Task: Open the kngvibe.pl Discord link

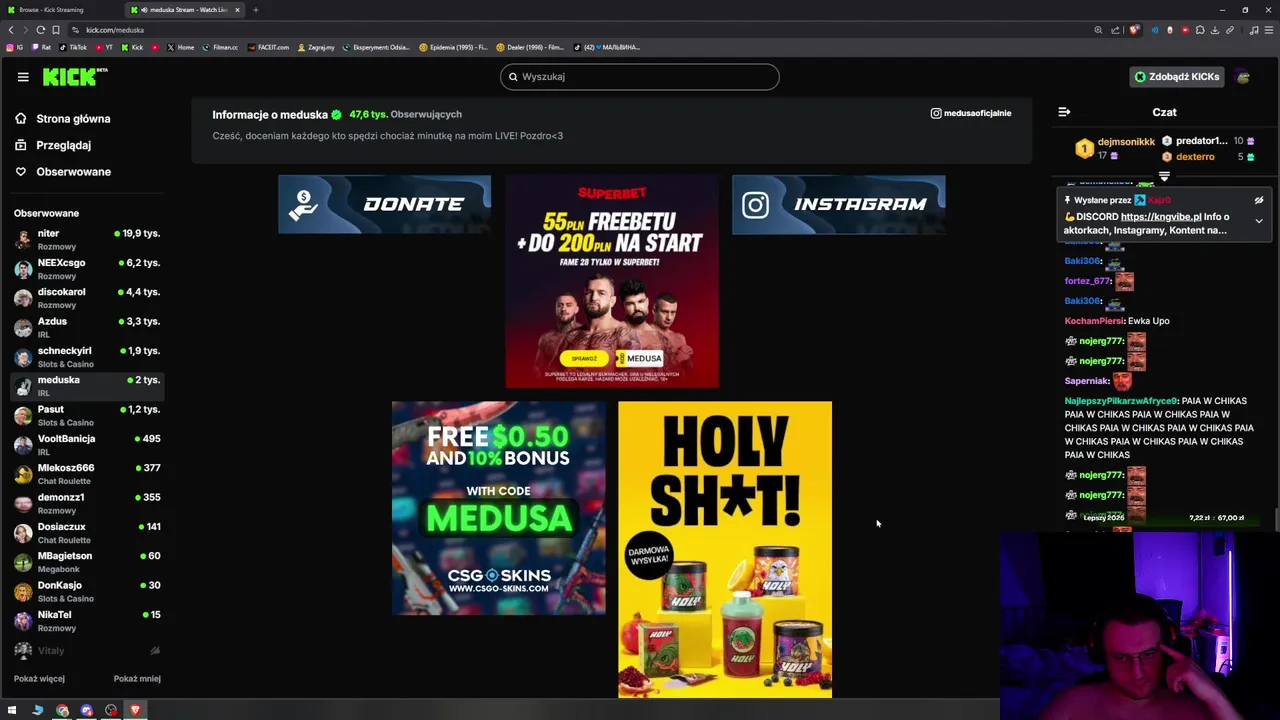Action: pos(1161,217)
